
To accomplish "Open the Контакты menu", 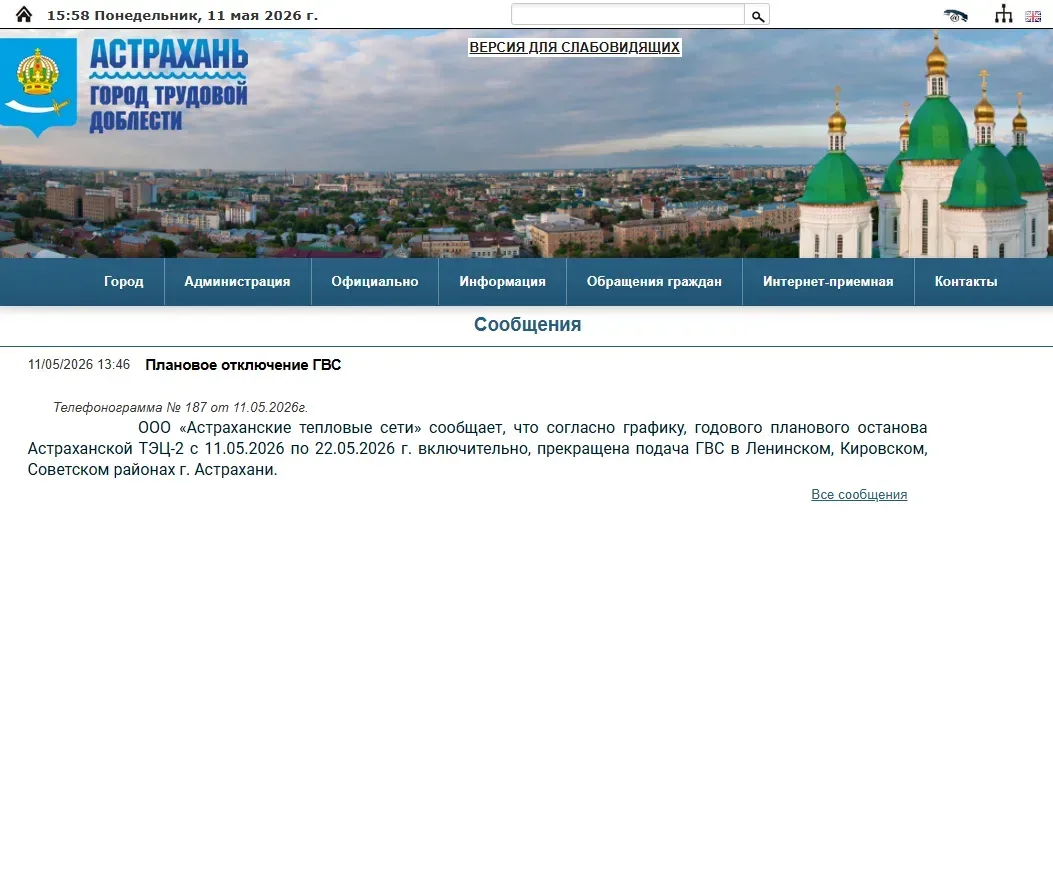I will (966, 281).
